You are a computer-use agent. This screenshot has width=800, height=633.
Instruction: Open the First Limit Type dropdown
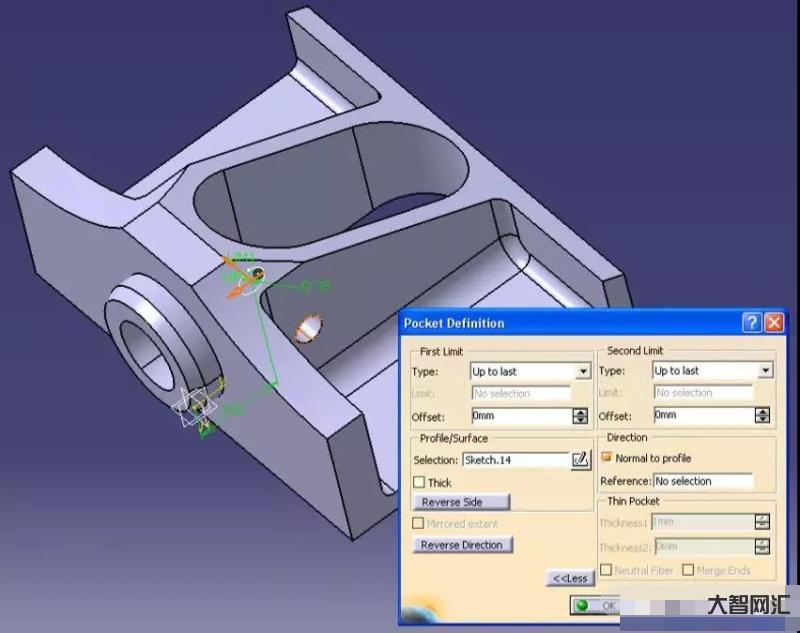point(583,371)
